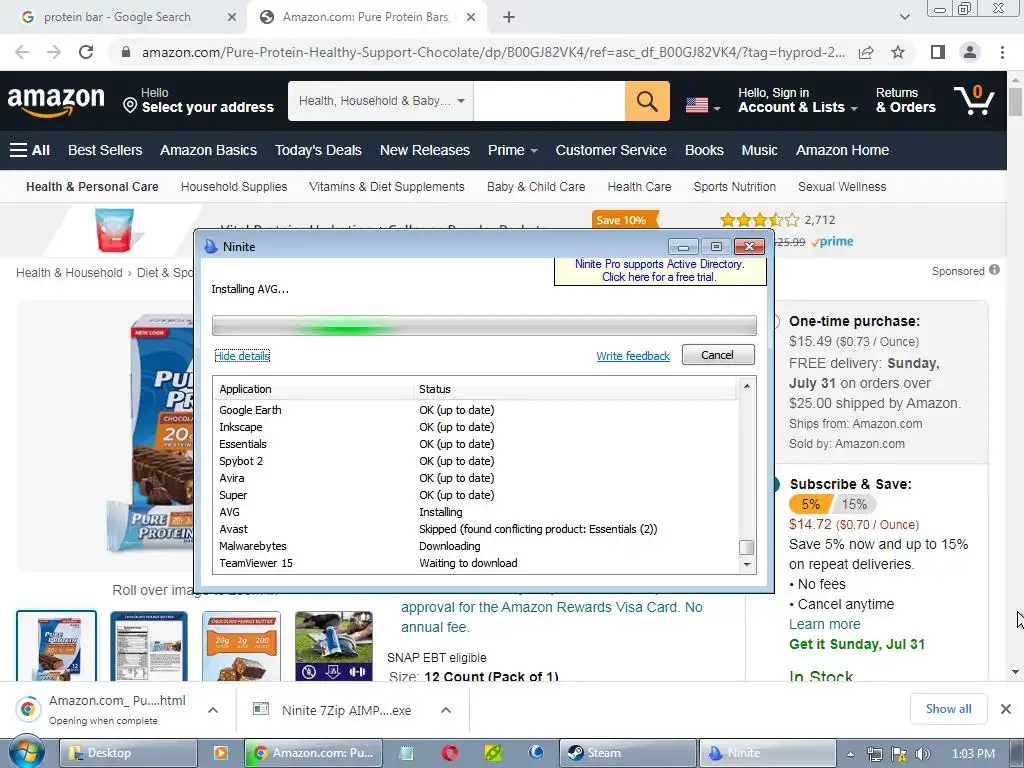Screen dimensions: 1024x768
Task: Select the 15% Subscribe & Save option
Action: point(854,504)
